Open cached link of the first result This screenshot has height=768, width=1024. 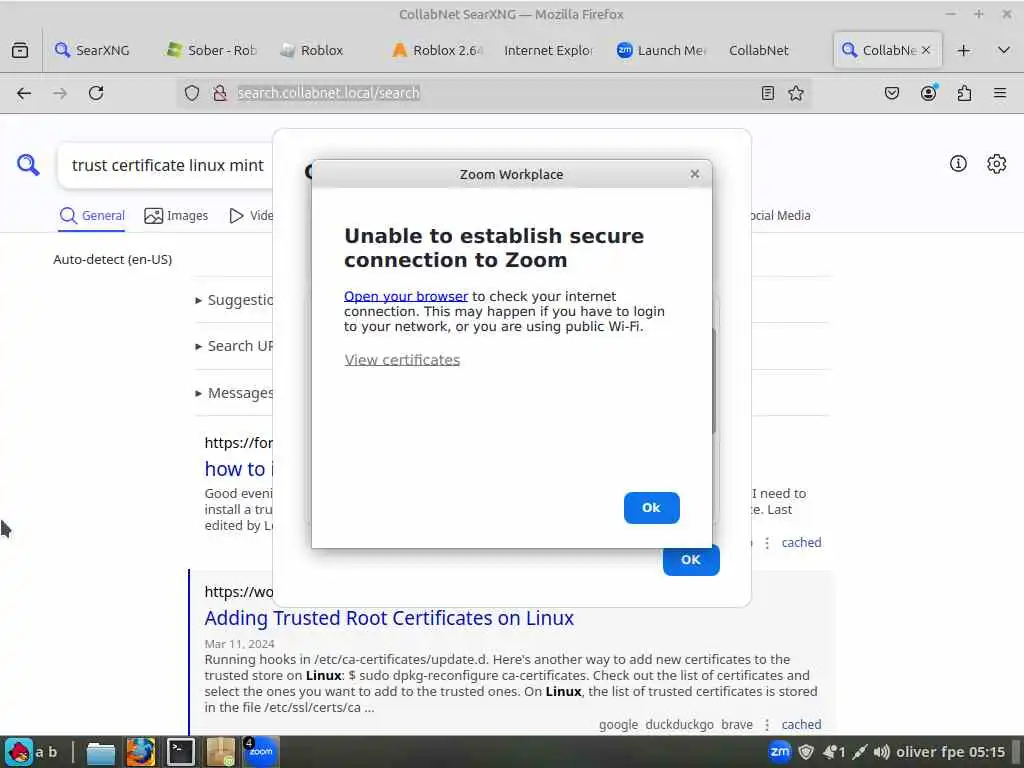pos(801,543)
